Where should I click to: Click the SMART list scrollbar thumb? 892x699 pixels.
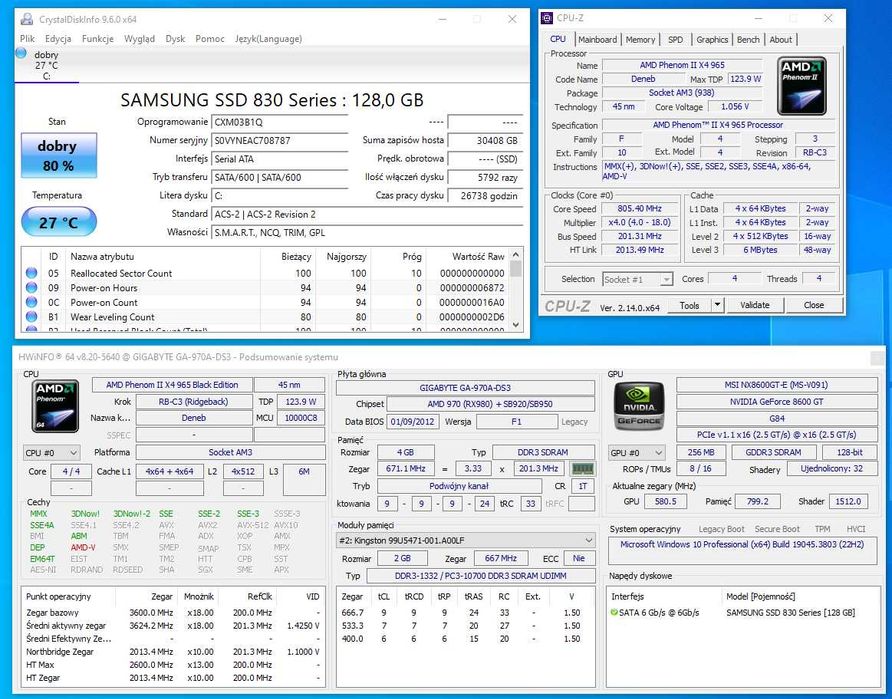point(516,268)
